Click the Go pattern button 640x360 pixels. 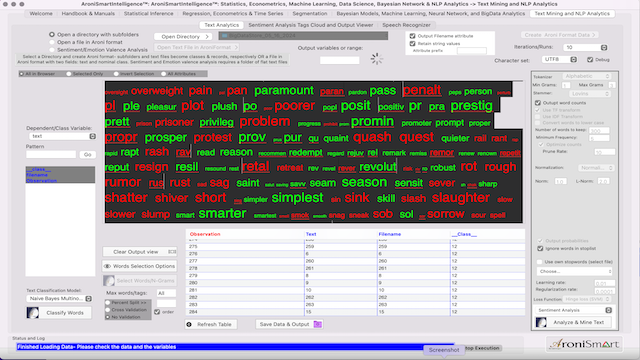87,155
